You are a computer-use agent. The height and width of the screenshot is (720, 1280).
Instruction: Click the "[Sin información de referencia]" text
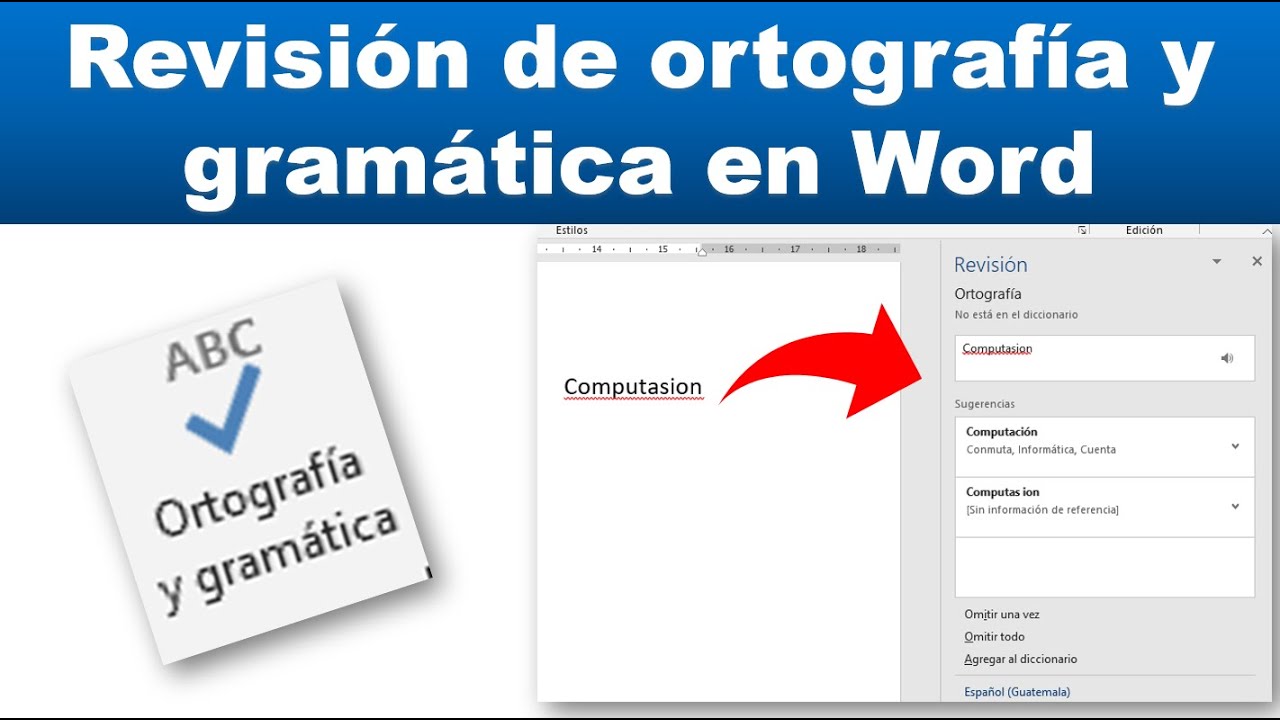1042,510
